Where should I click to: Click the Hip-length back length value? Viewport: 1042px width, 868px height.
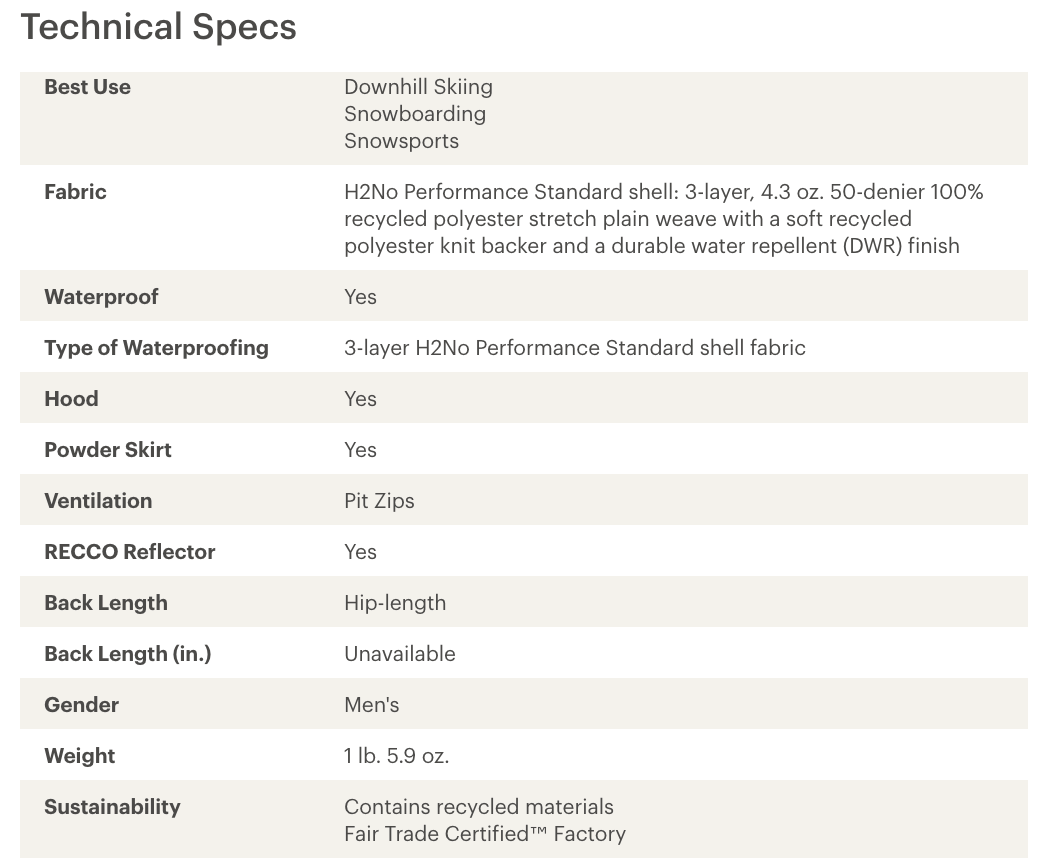point(395,603)
